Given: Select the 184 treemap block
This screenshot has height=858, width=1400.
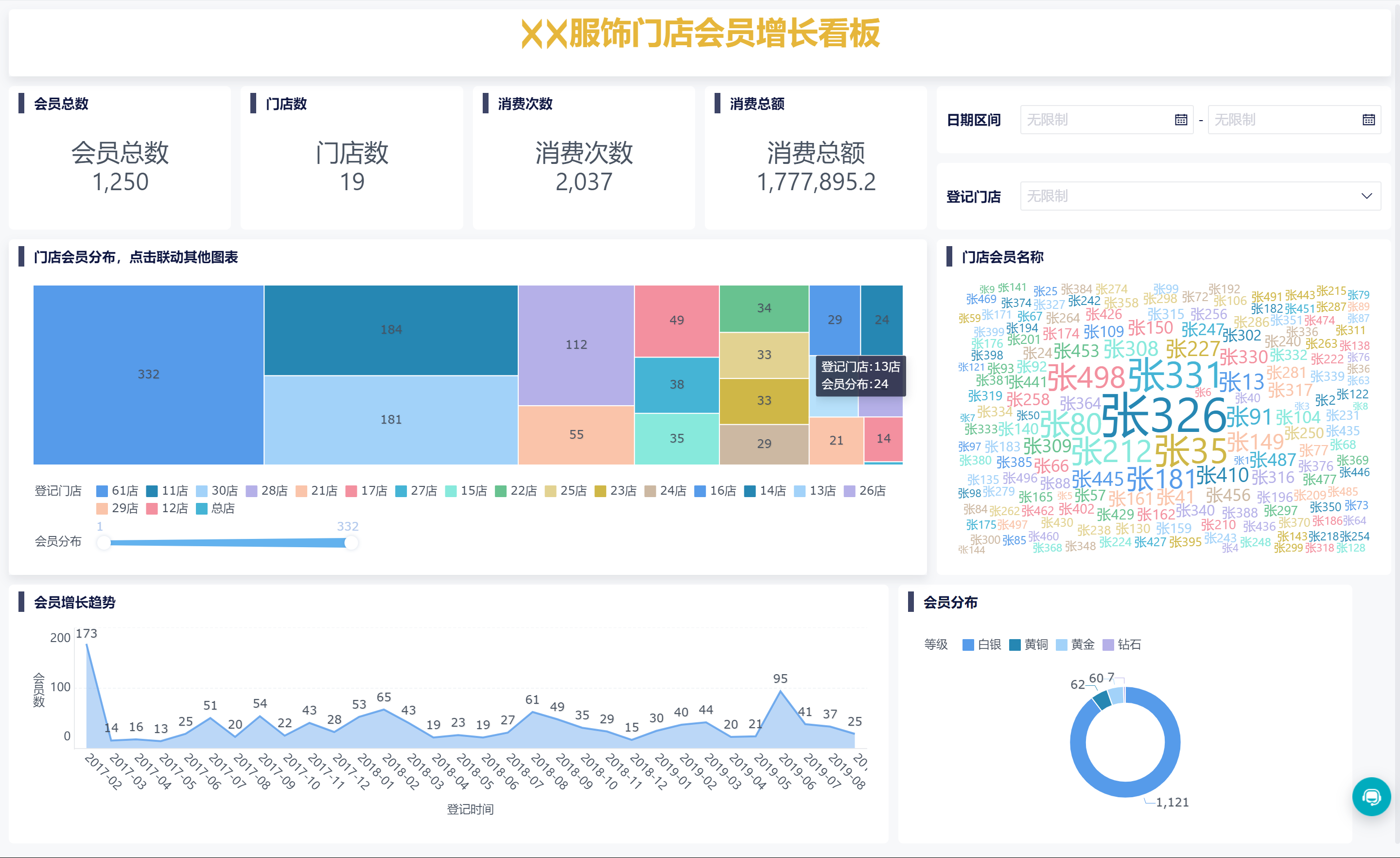Looking at the screenshot, I should (391, 330).
